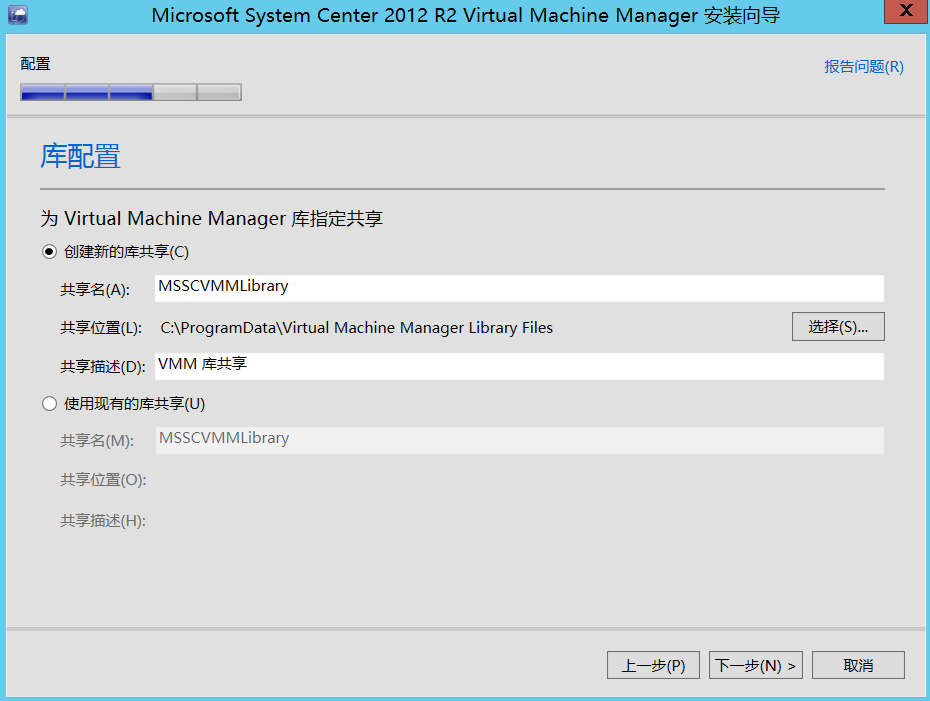Click the 共享名(M): label
Image resolution: width=930 pixels, height=701 pixels.
[97, 441]
